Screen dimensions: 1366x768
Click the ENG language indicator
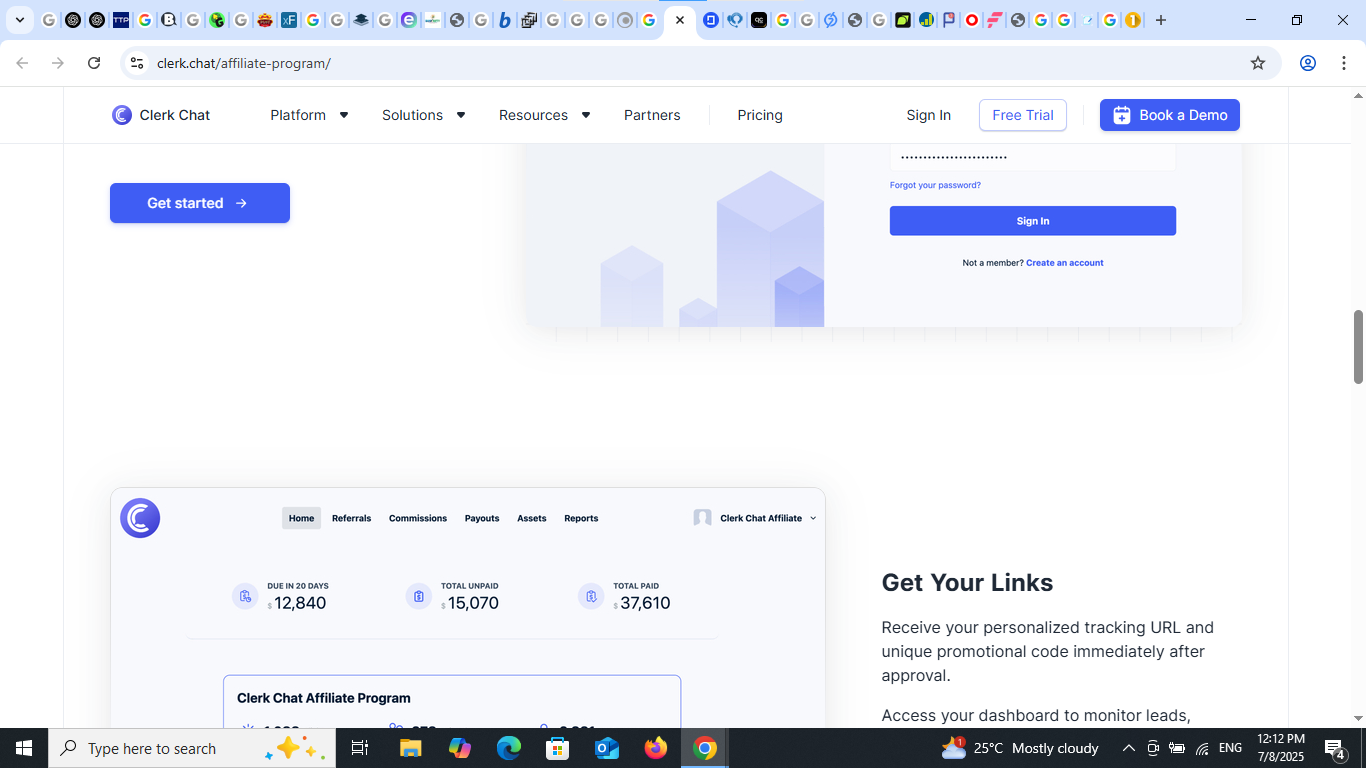click(x=1230, y=748)
